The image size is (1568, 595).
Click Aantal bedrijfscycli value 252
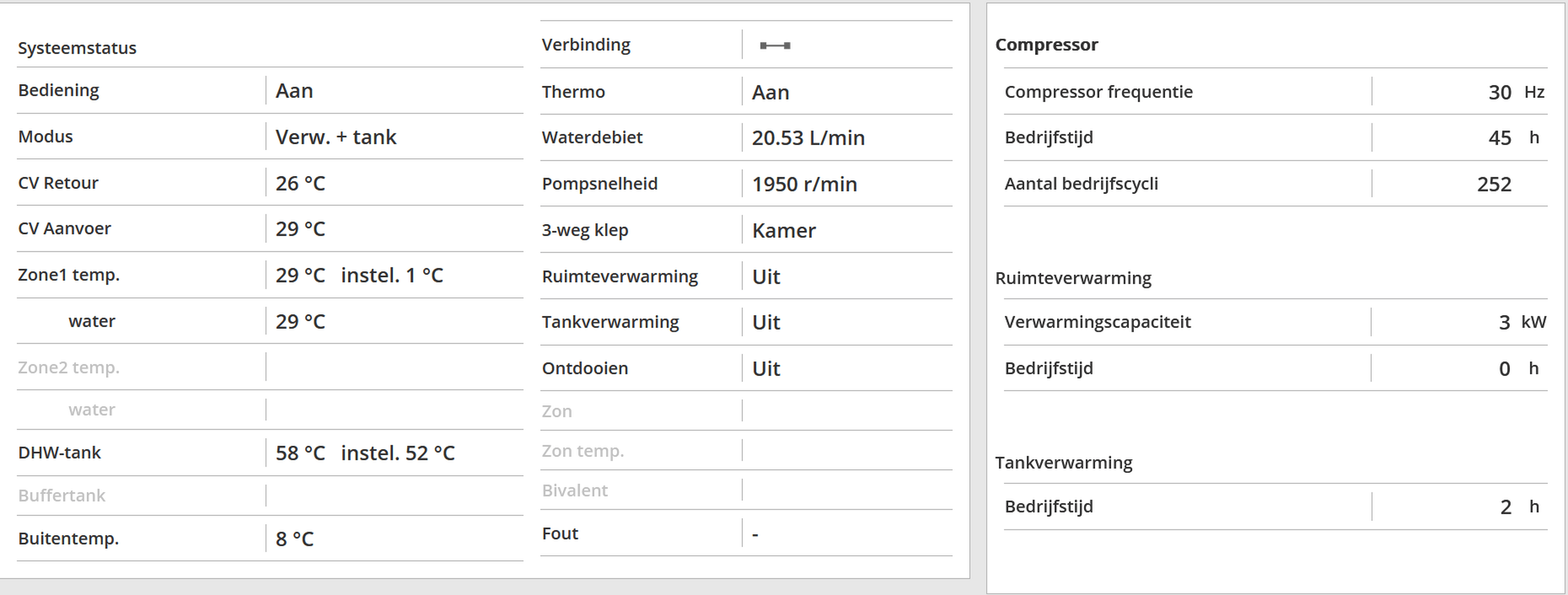[1494, 184]
